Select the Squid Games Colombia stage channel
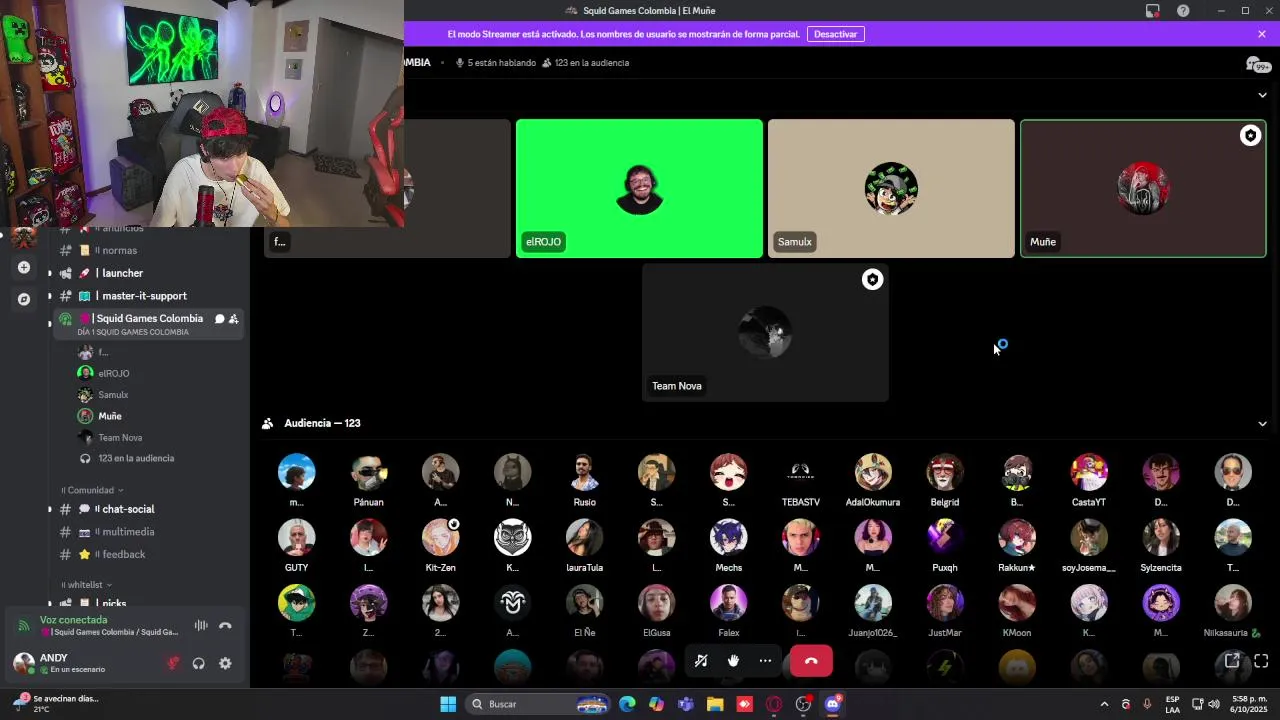 pyautogui.click(x=148, y=323)
